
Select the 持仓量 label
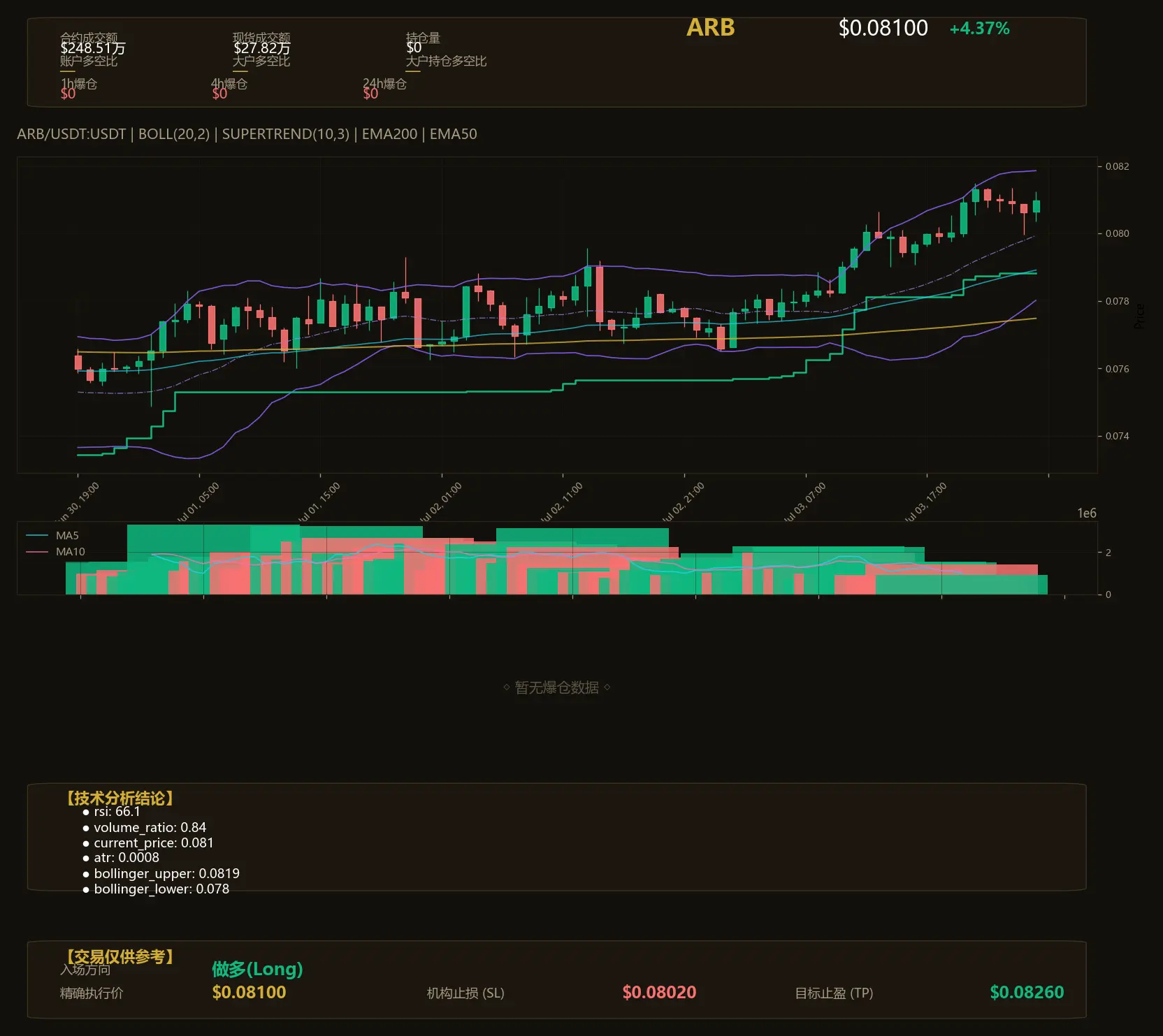coord(423,38)
